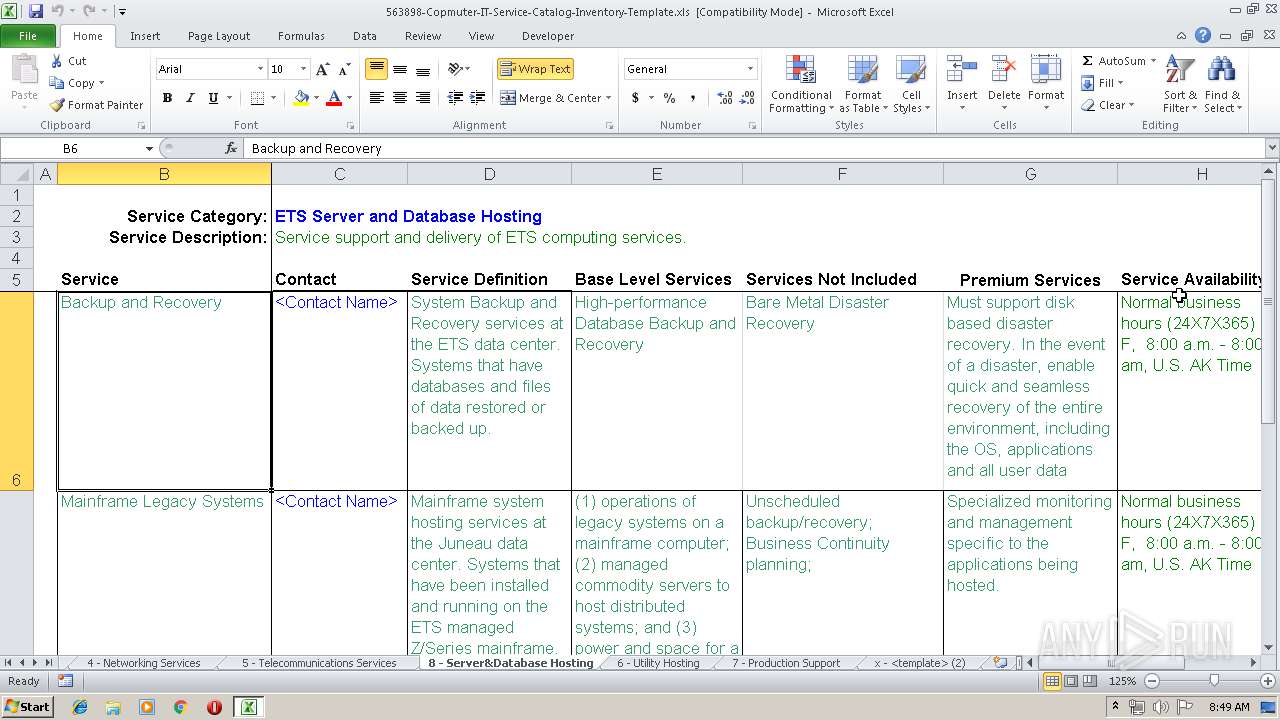Switch to Insert ribbon tab
Image resolution: width=1280 pixels, height=720 pixels.
pyautogui.click(x=145, y=36)
